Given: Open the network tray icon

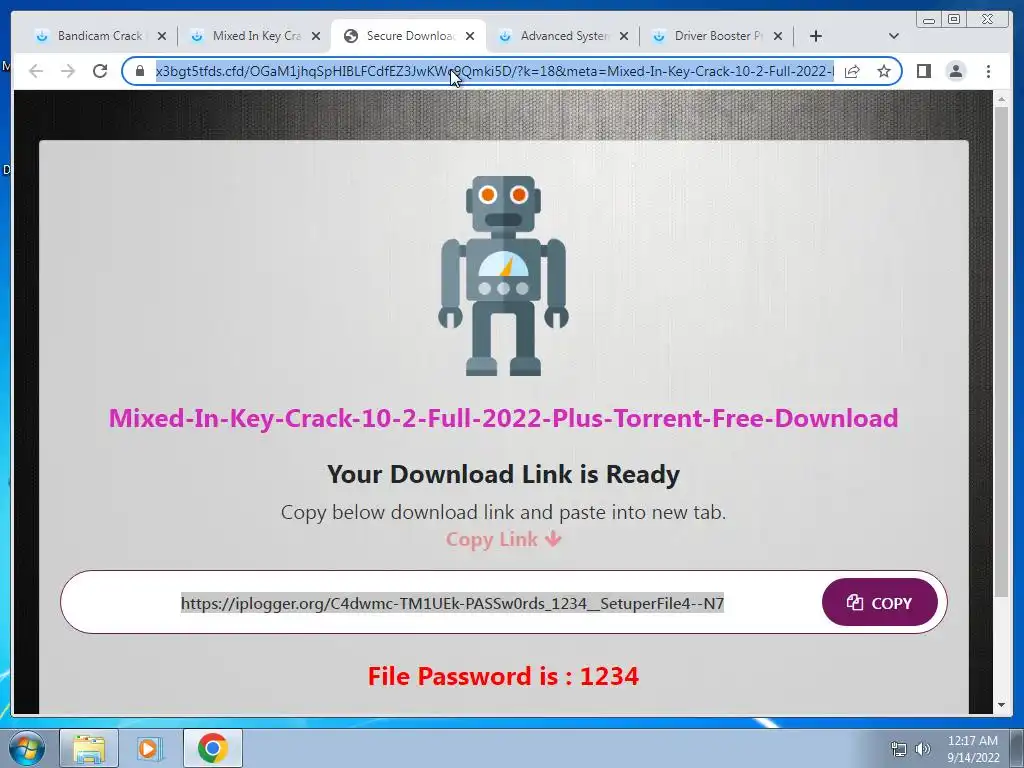Looking at the screenshot, I should pyautogui.click(x=899, y=749).
